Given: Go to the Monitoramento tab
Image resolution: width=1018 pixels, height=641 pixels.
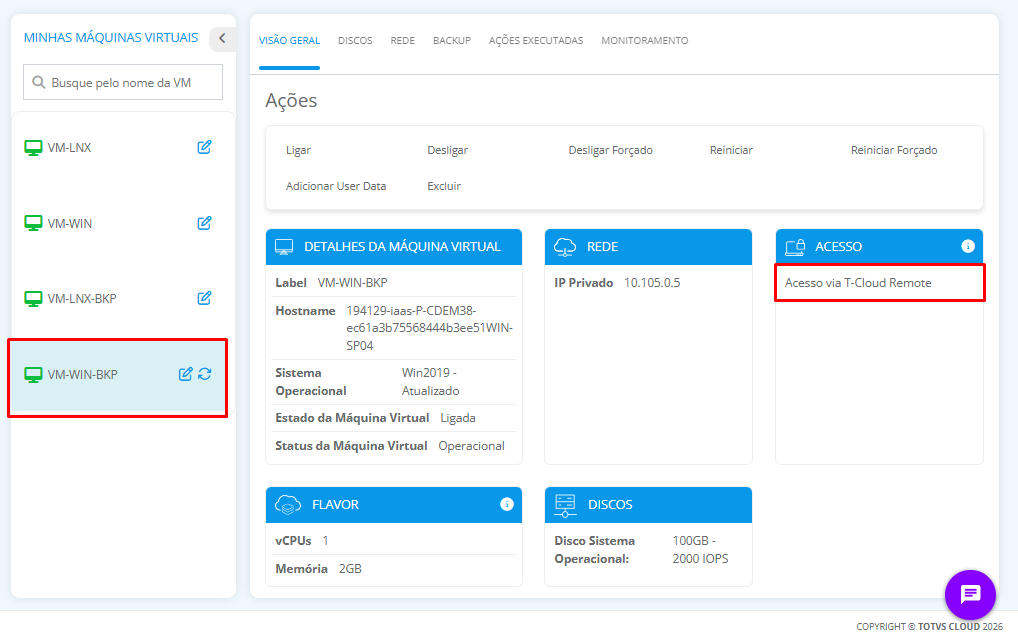Looking at the screenshot, I should pos(645,40).
